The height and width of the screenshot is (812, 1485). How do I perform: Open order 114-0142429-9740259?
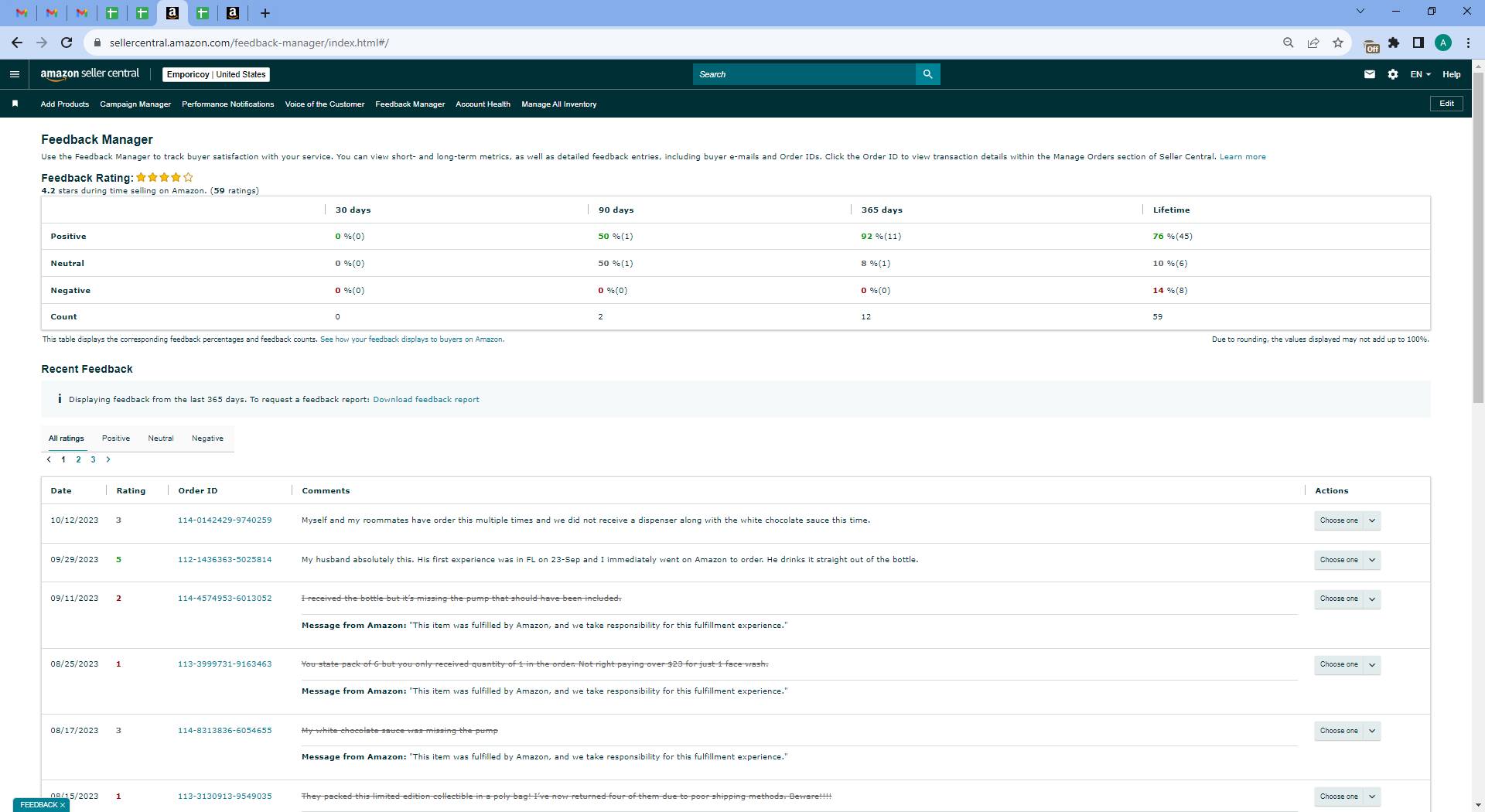(225, 520)
